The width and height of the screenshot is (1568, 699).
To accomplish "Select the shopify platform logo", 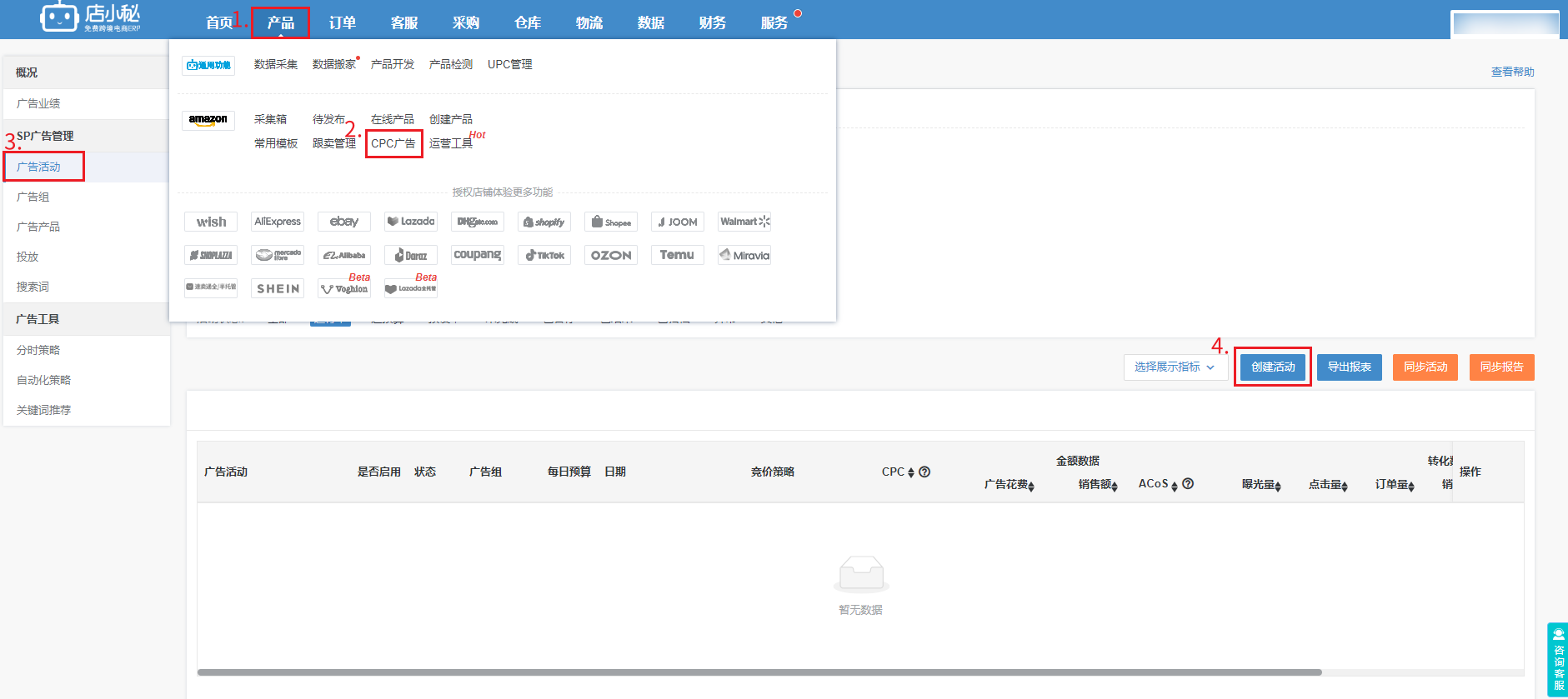I will click(x=544, y=222).
